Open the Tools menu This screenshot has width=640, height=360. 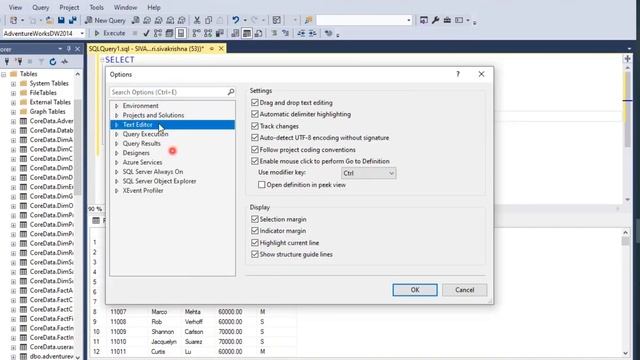click(x=96, y=7)
